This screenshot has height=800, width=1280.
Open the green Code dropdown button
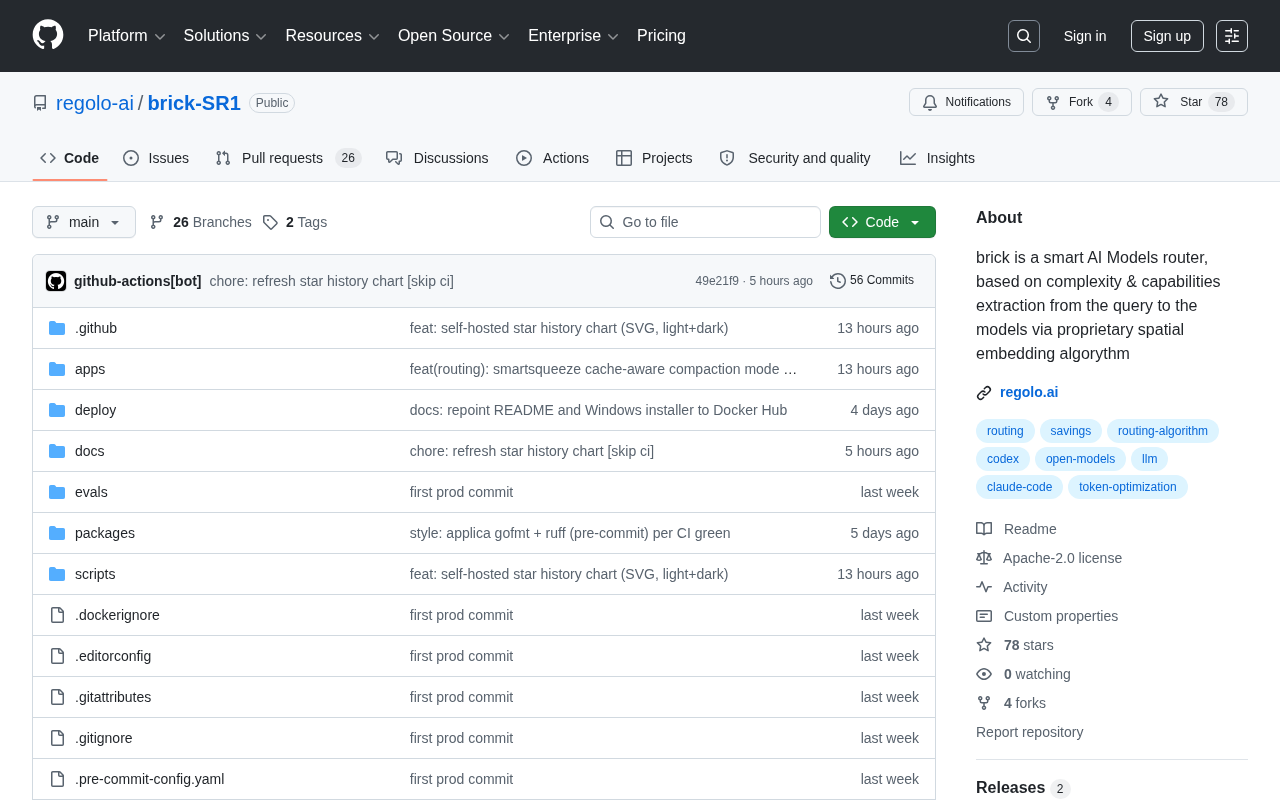click(882, 222)
